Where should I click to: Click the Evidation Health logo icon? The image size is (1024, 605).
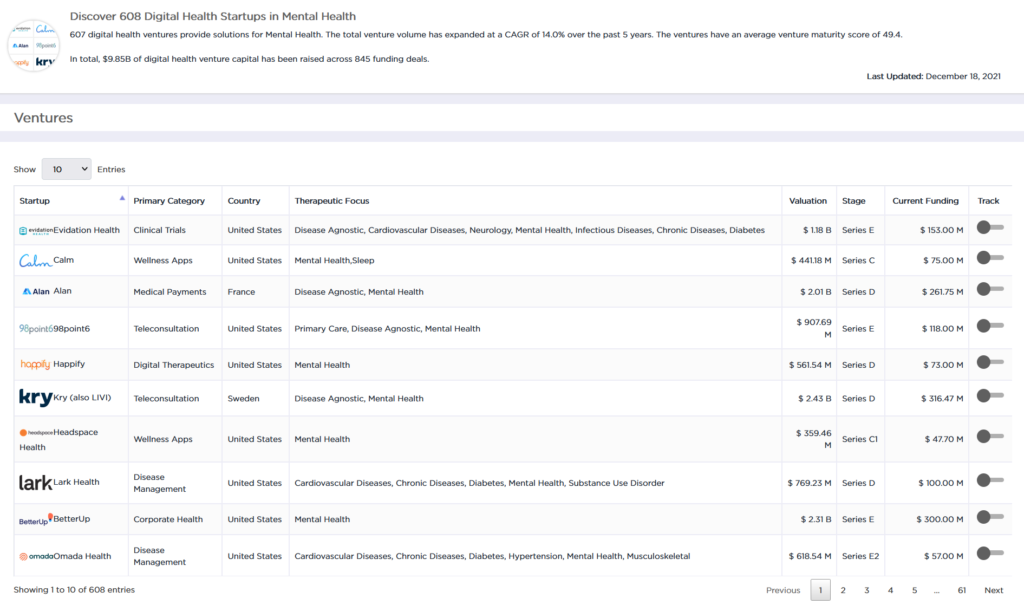(36, 231)
